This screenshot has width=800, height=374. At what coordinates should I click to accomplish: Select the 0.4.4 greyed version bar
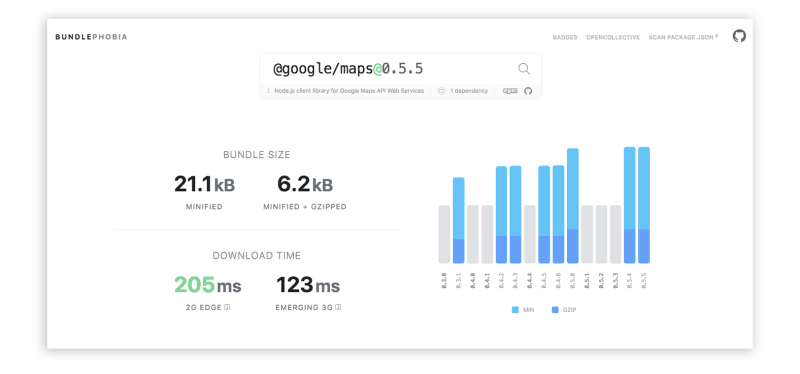[x=530, y=234]
